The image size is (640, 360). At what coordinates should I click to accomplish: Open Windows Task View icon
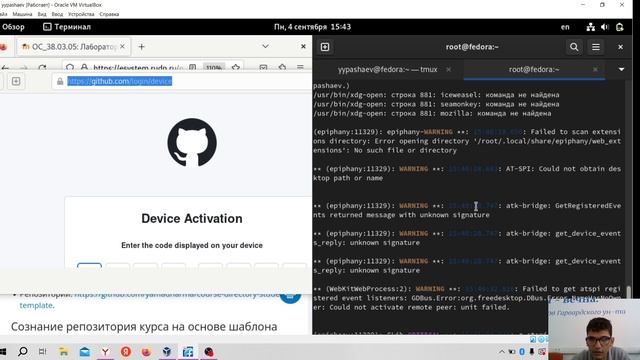click(42, 351)
